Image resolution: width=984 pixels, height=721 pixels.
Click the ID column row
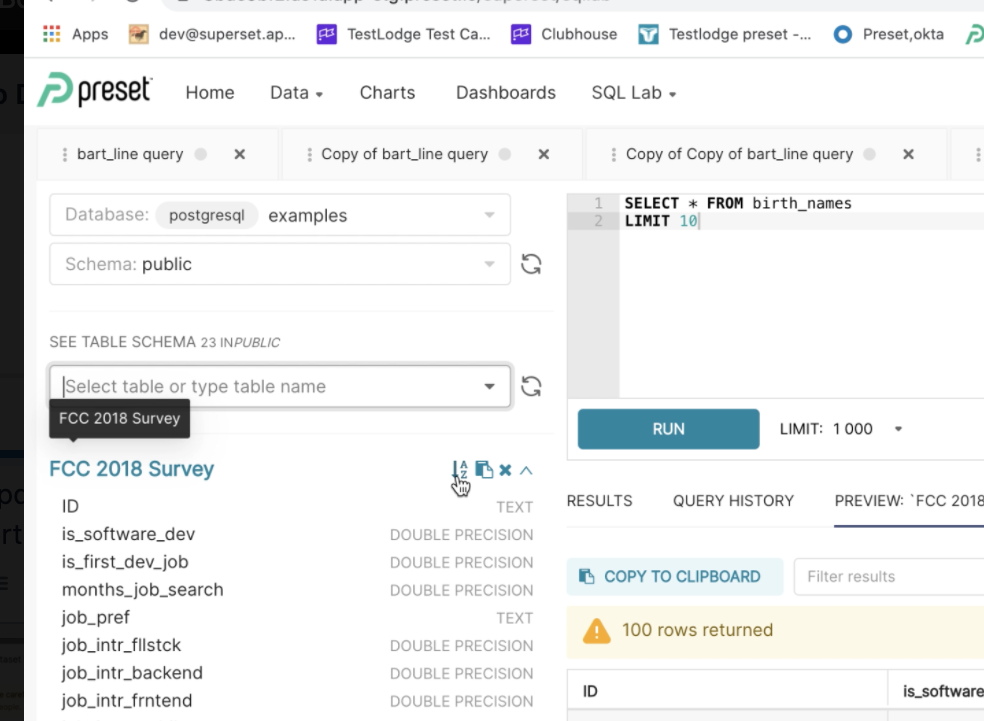pos(297,506)
